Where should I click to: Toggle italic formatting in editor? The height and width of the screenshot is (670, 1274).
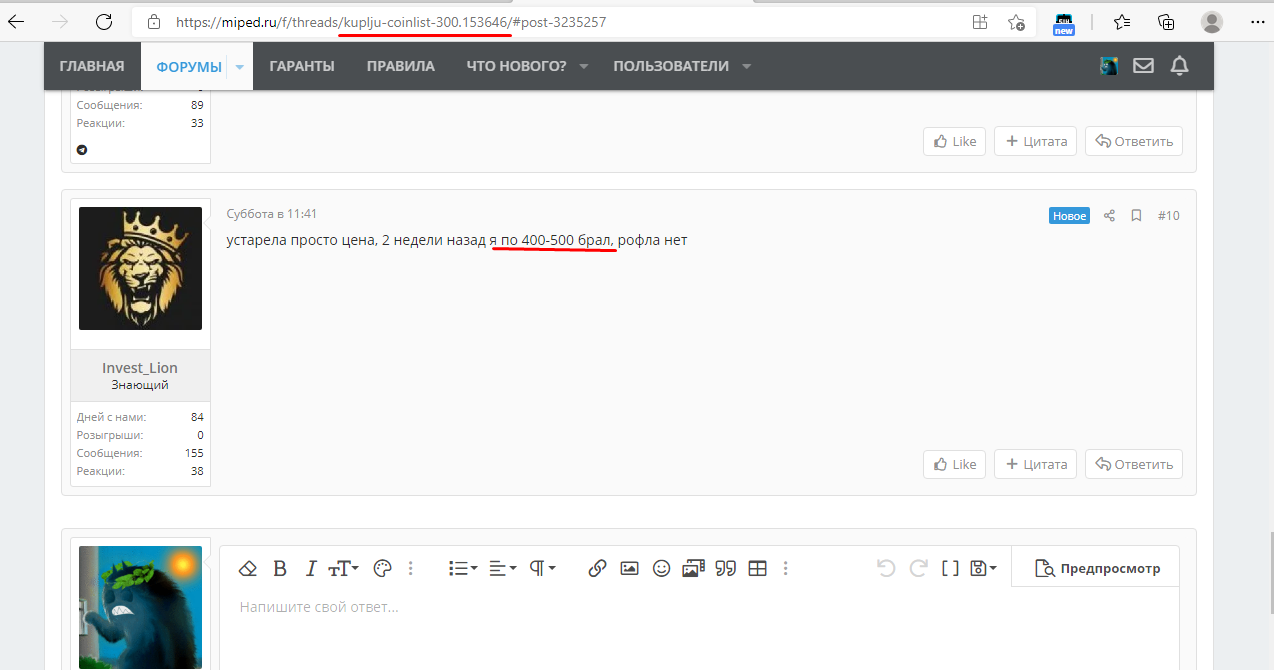pos(310,568)
